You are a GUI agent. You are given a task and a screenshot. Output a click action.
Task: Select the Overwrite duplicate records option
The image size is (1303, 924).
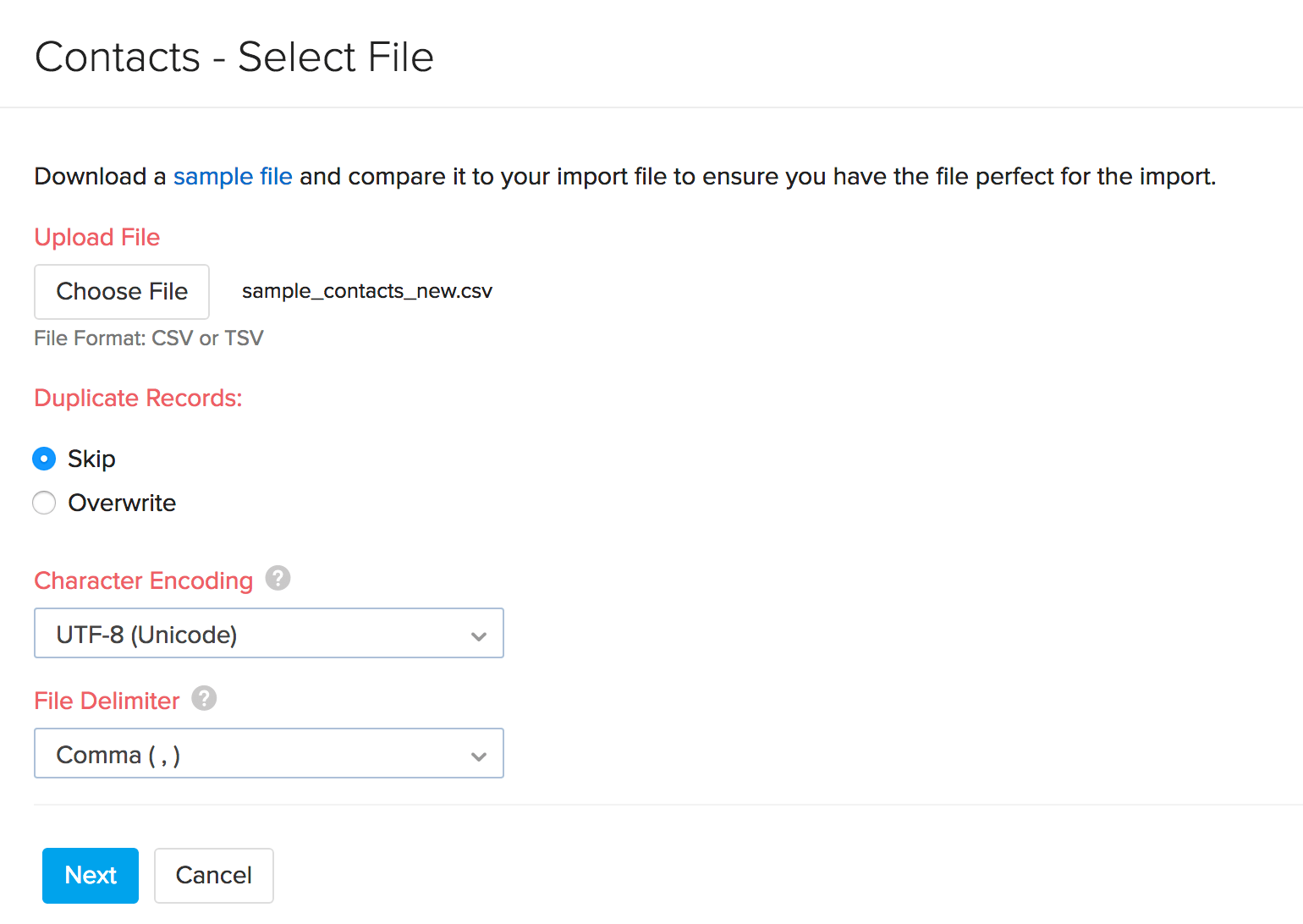[x=44, y=502]
